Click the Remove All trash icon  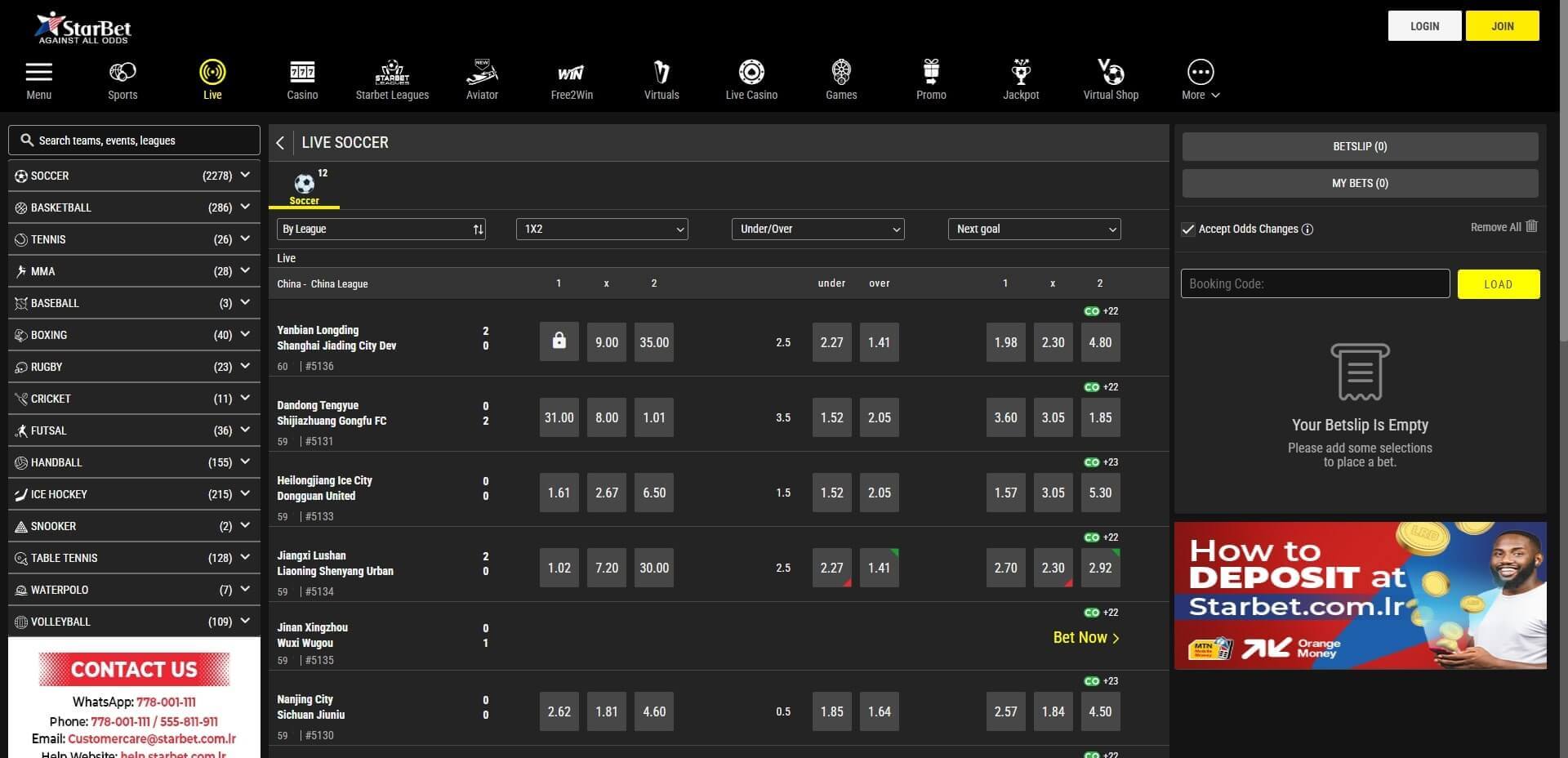point(1531,227)
